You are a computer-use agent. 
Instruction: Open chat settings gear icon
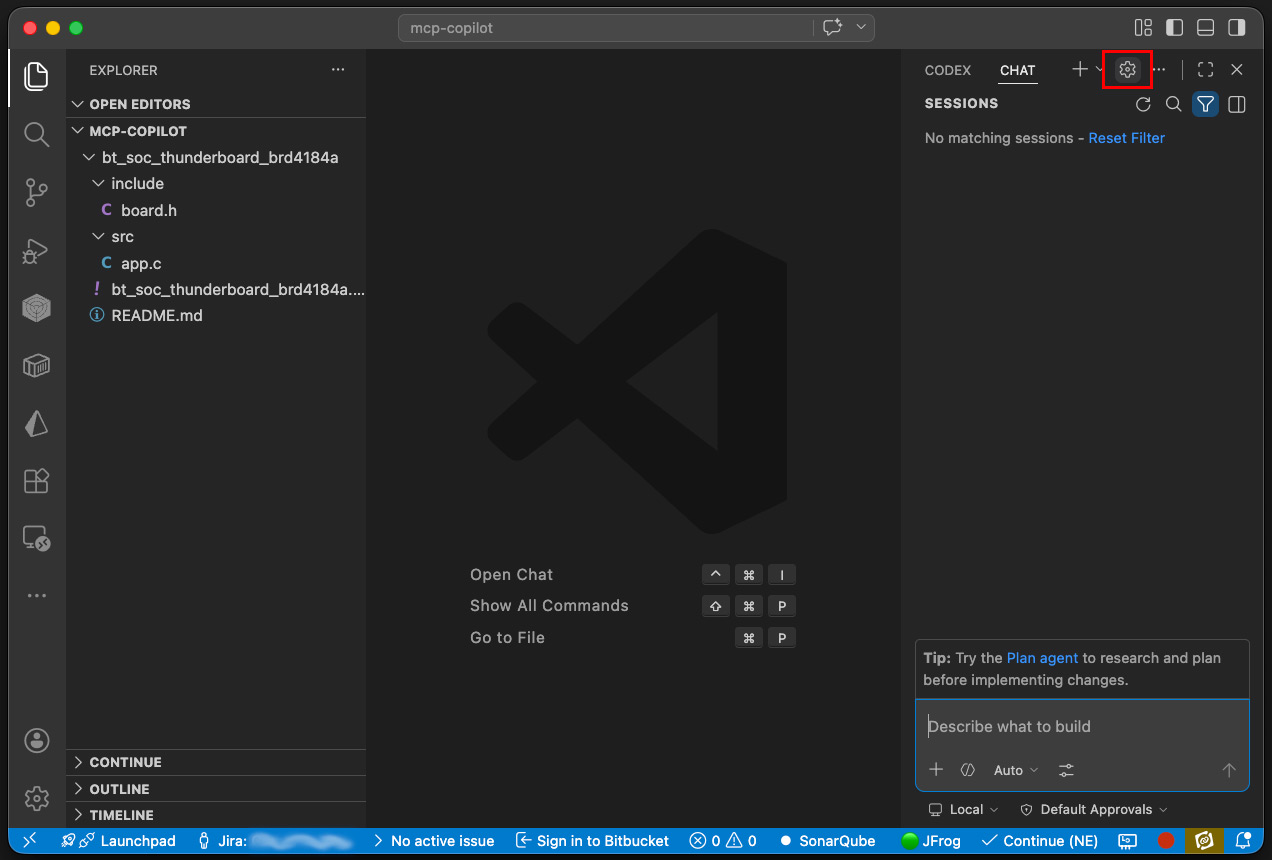[1128, 69]
